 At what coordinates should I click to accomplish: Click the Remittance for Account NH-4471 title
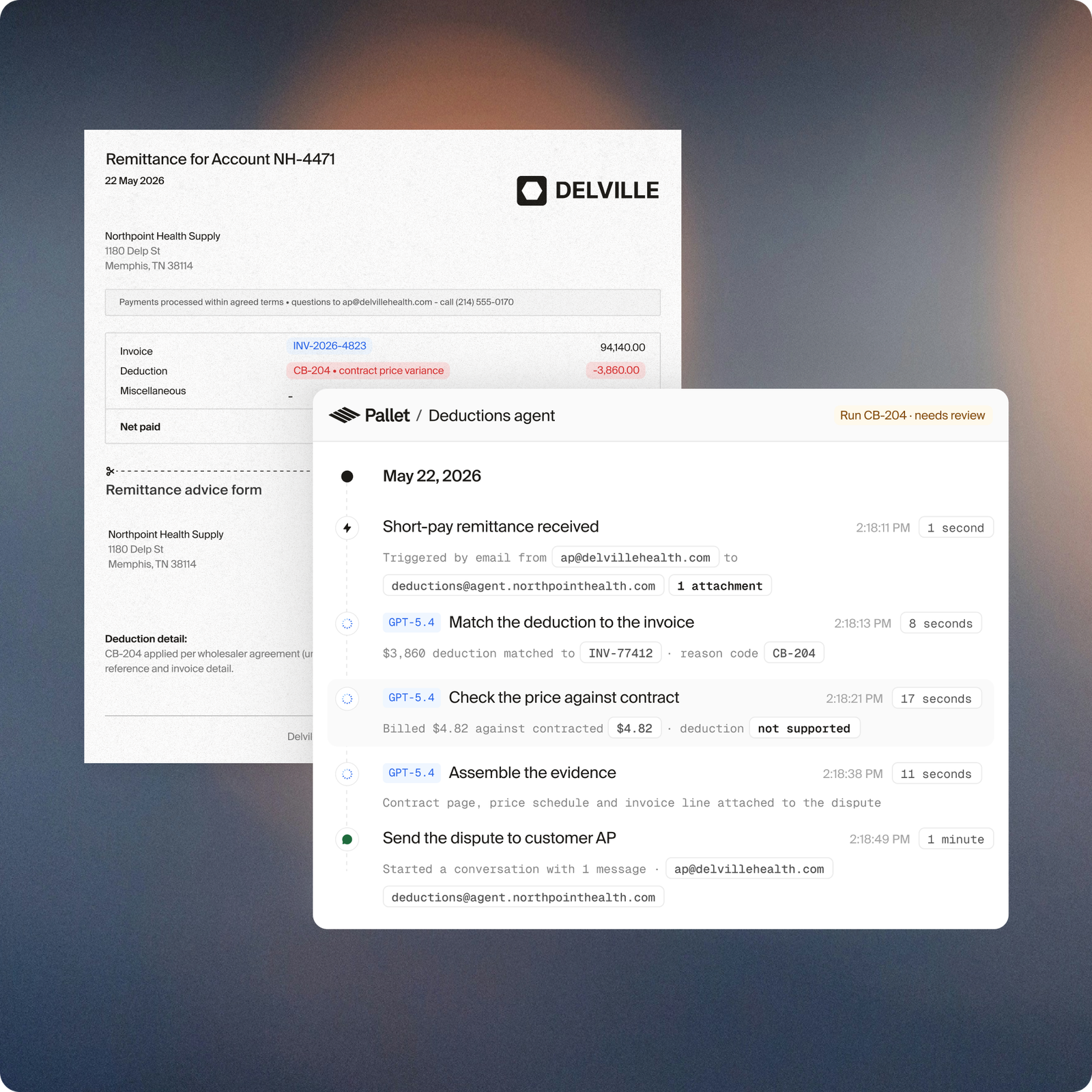pyautogui.click(x=220, y=159)
